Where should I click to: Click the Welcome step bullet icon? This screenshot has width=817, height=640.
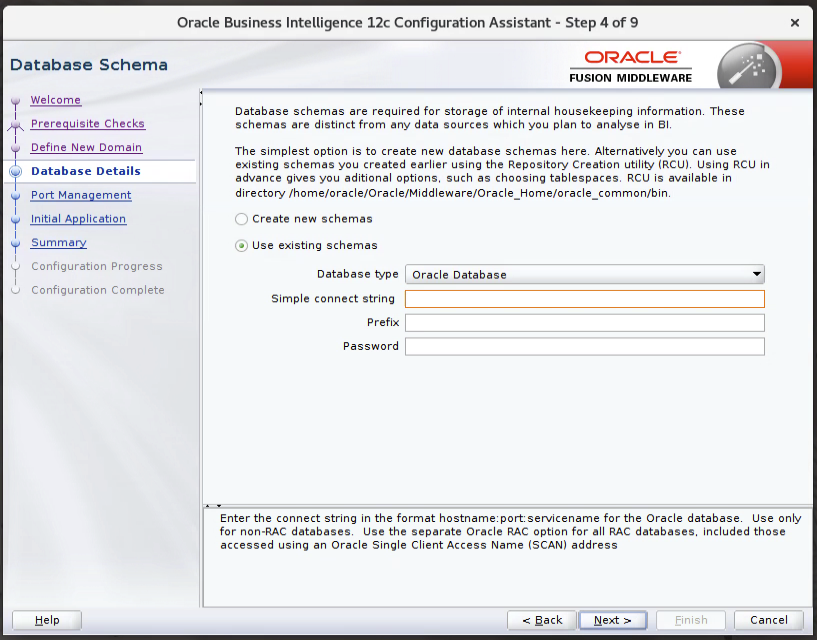[x=16, y=100]
